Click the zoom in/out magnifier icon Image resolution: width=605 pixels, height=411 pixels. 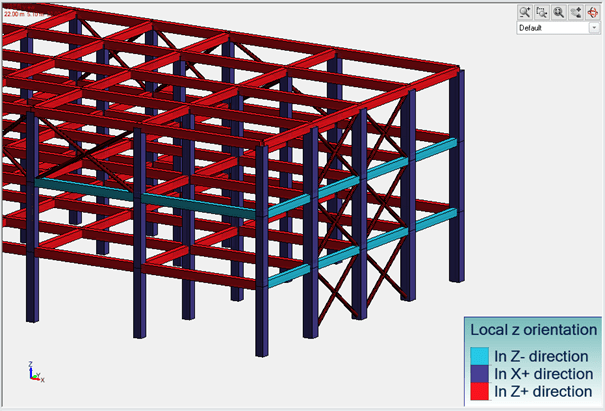[525, 12]
